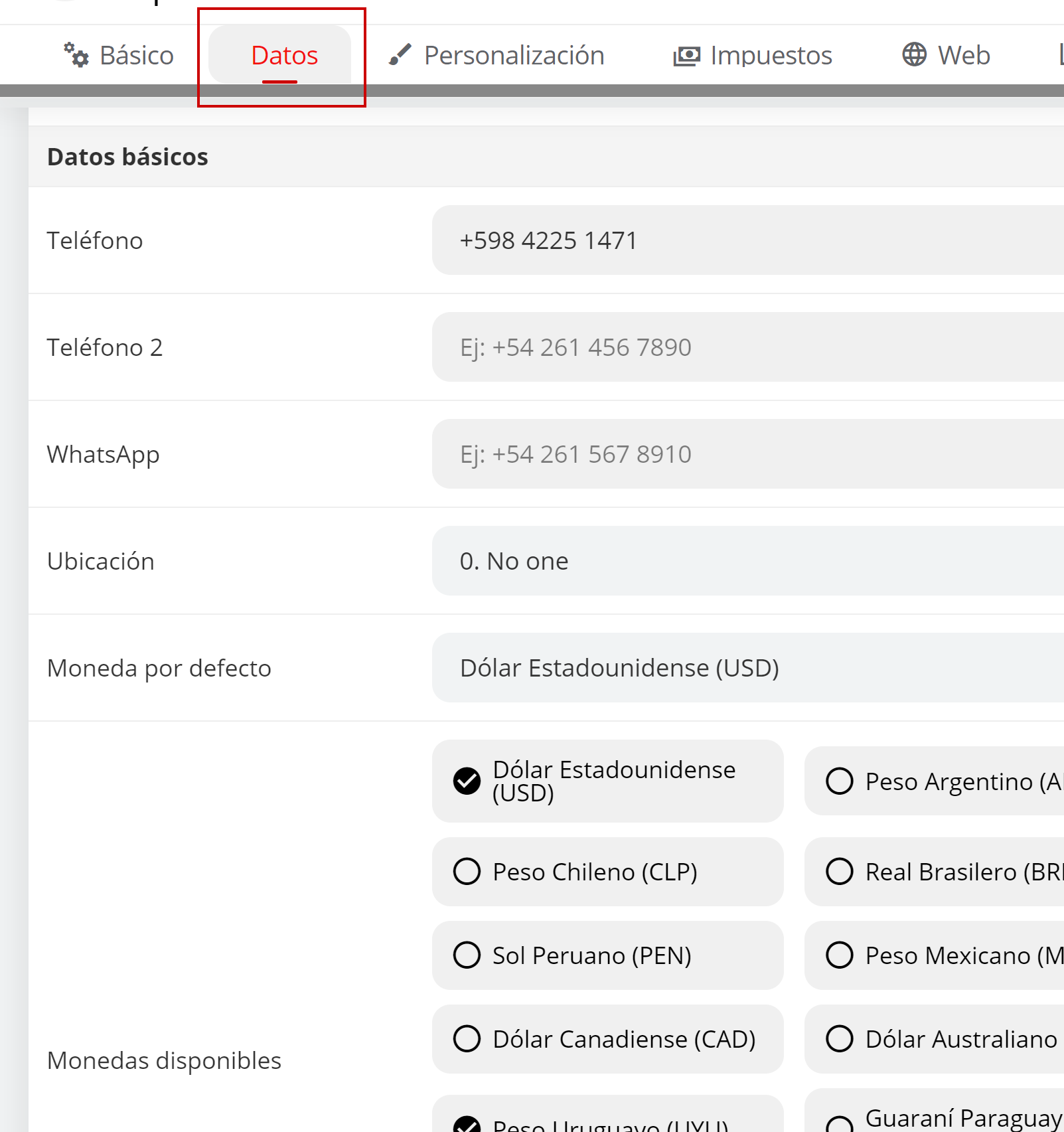Uncheck the Peso Uruguayo currency
This screenshot has height=1132, width=1064.
point(467,1125)
